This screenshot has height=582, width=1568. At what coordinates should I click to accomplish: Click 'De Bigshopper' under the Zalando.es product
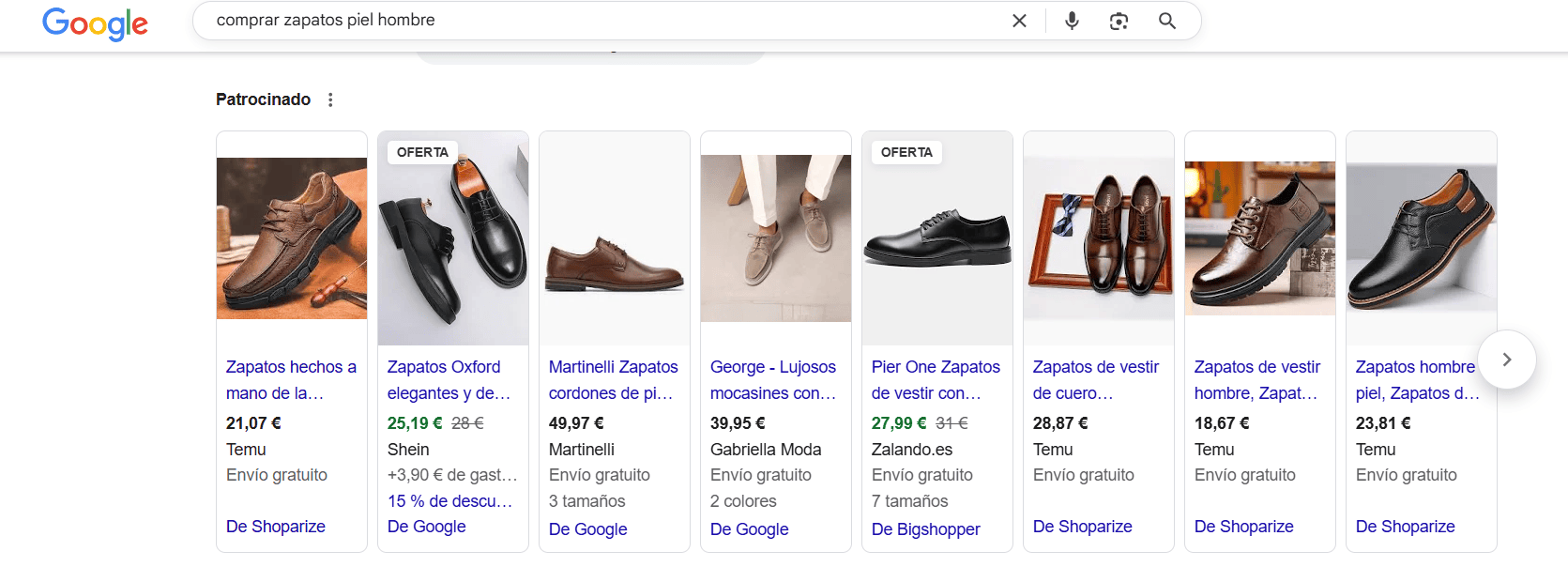point(926,529)
